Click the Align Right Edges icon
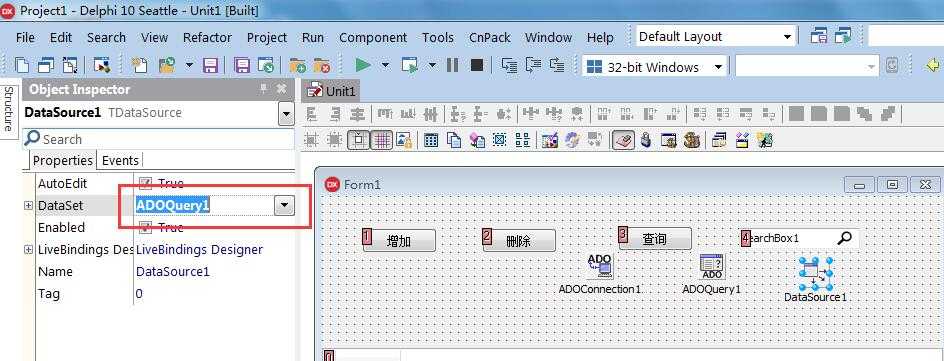944x361 pixels. pyautogui.click(x=335, y=113)
